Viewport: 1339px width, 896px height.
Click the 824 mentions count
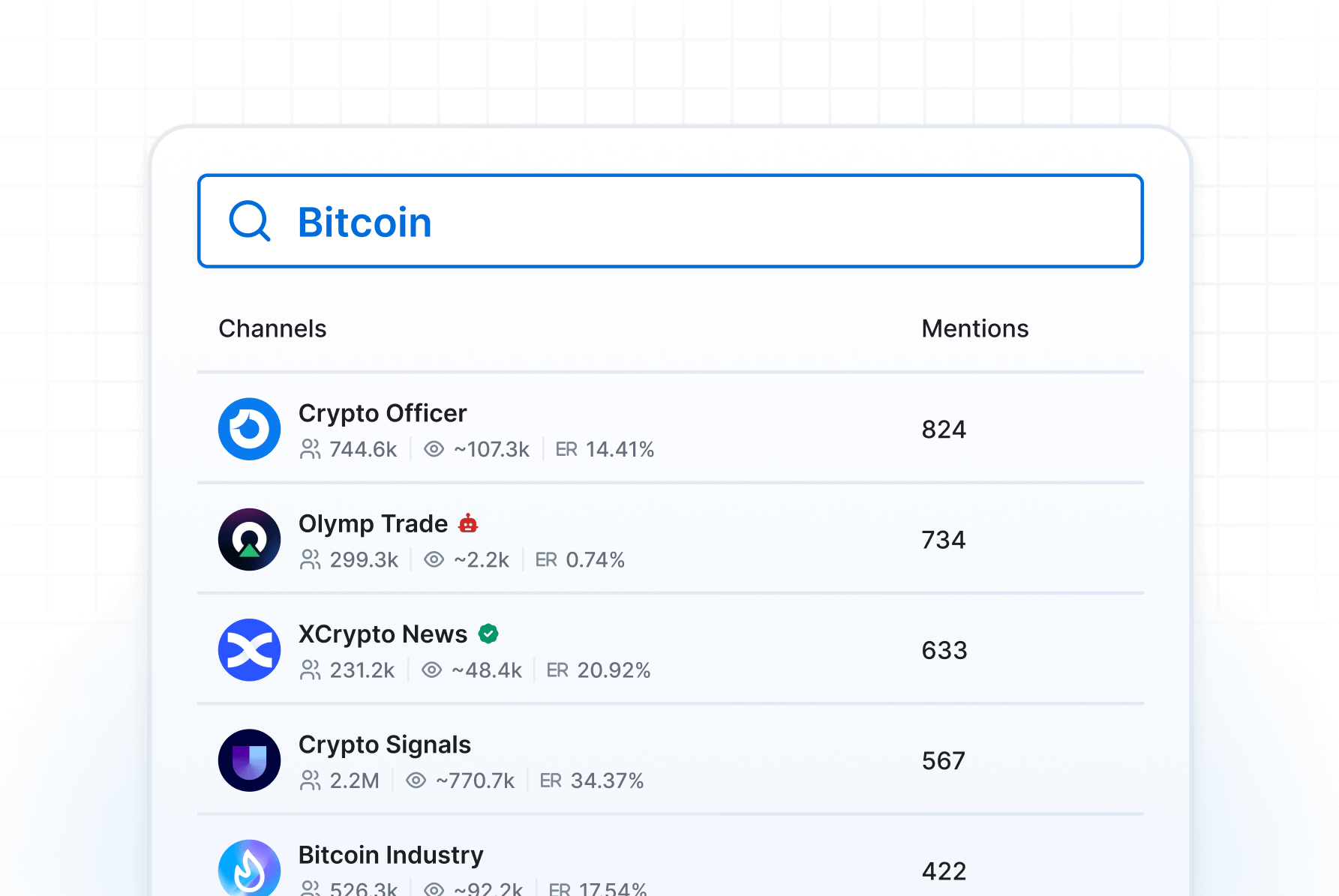point(944,430)
